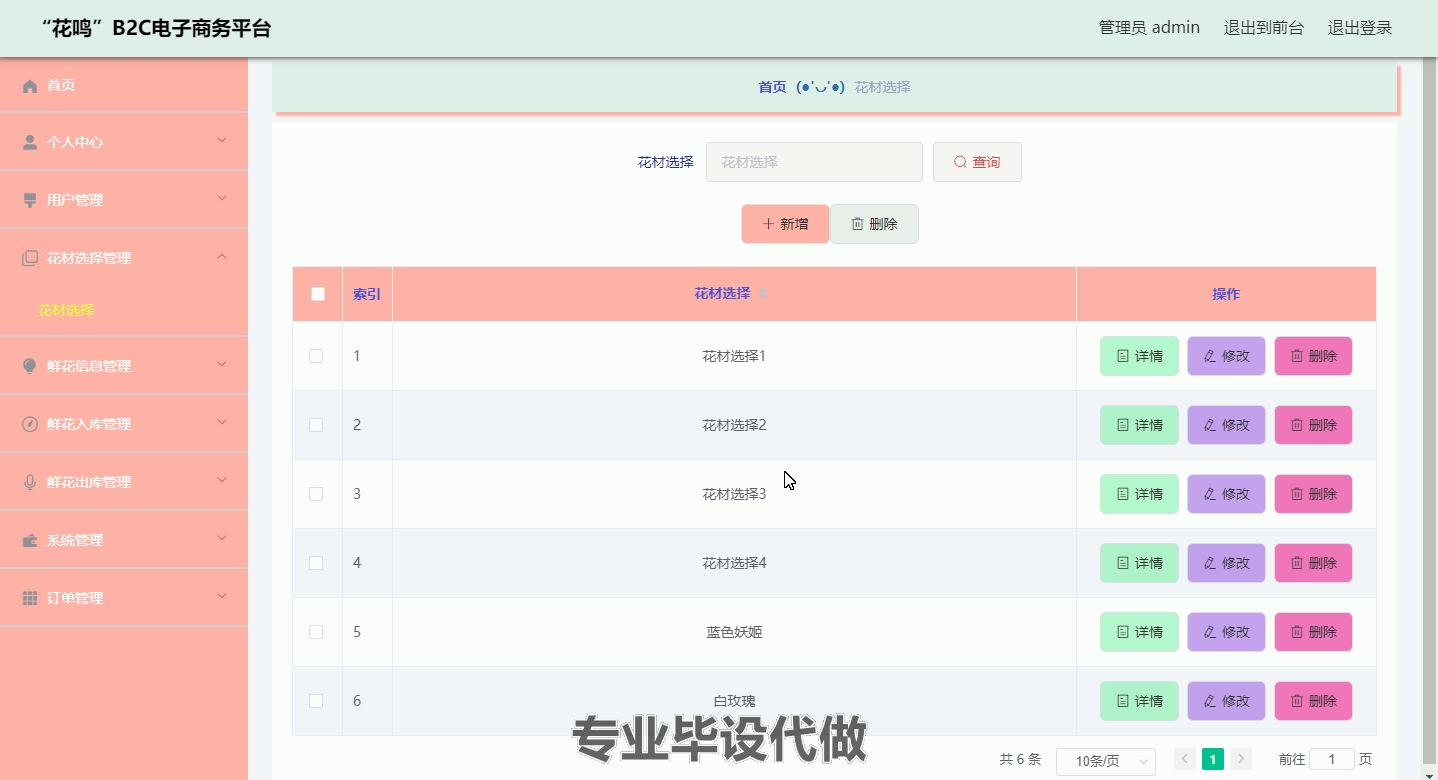The image size is (1438, 780).
Task: Check the box for row 花材选择4
Action: click(316, 563)
